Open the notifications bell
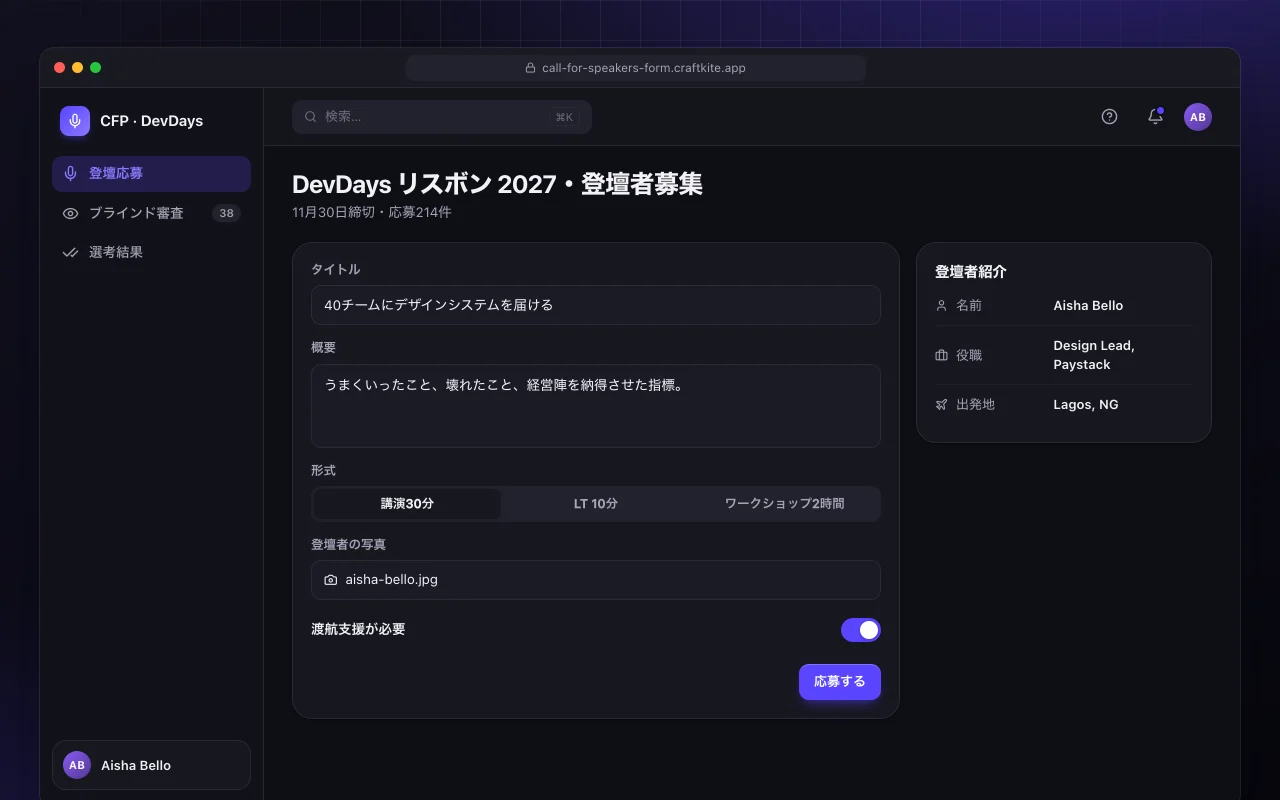This screenshot has width=1280, height=800. 1155,117
